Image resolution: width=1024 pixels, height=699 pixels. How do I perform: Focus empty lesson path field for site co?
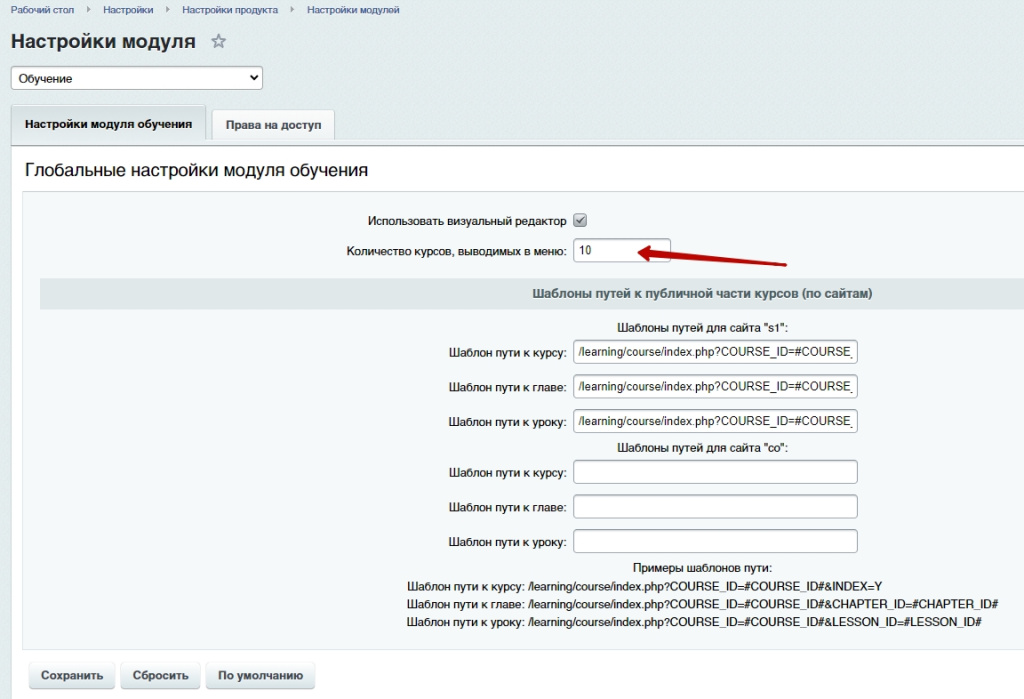point(715,541)
